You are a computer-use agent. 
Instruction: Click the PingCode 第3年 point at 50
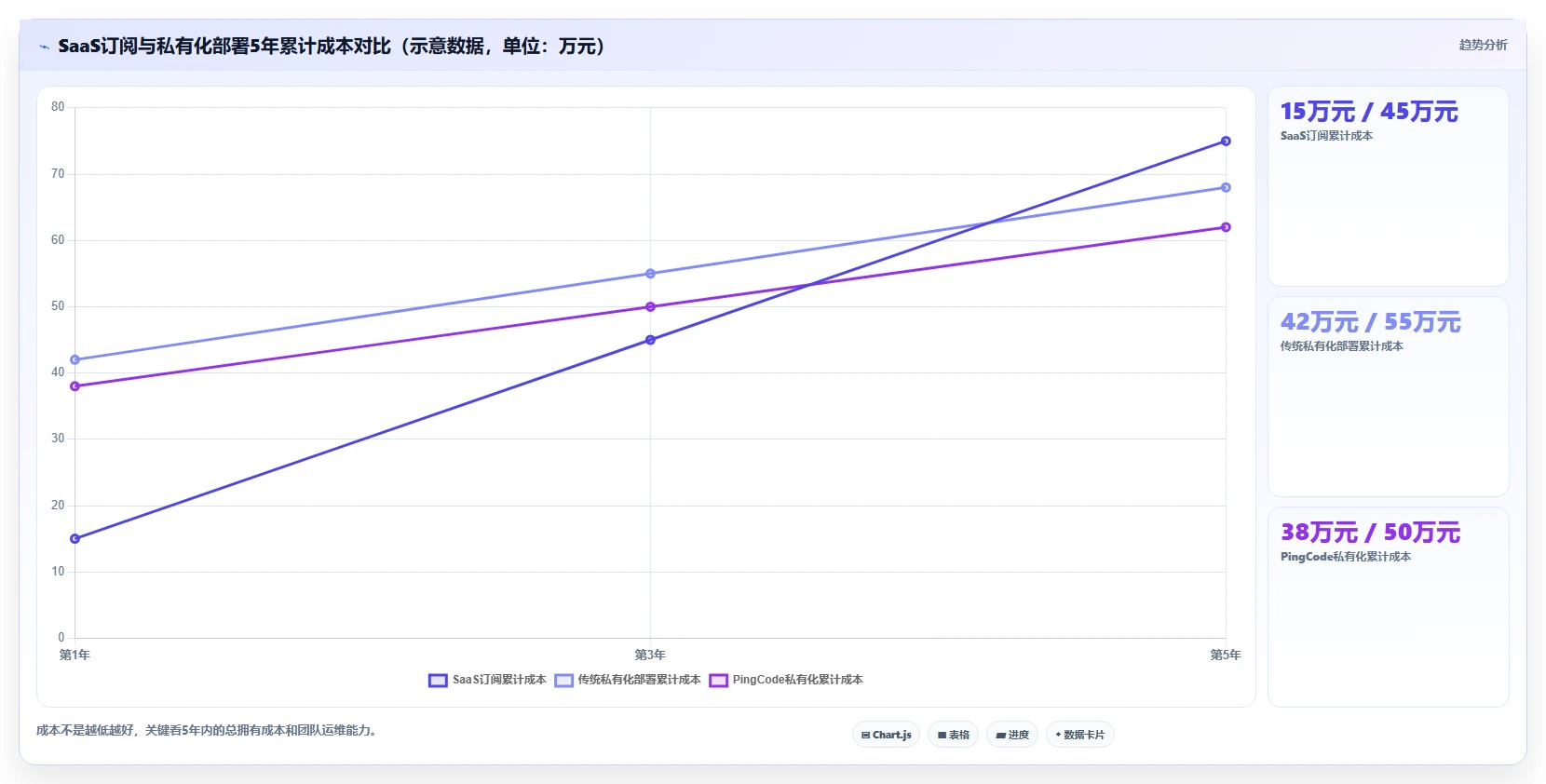pyautogui.click(x=650, y=306)
